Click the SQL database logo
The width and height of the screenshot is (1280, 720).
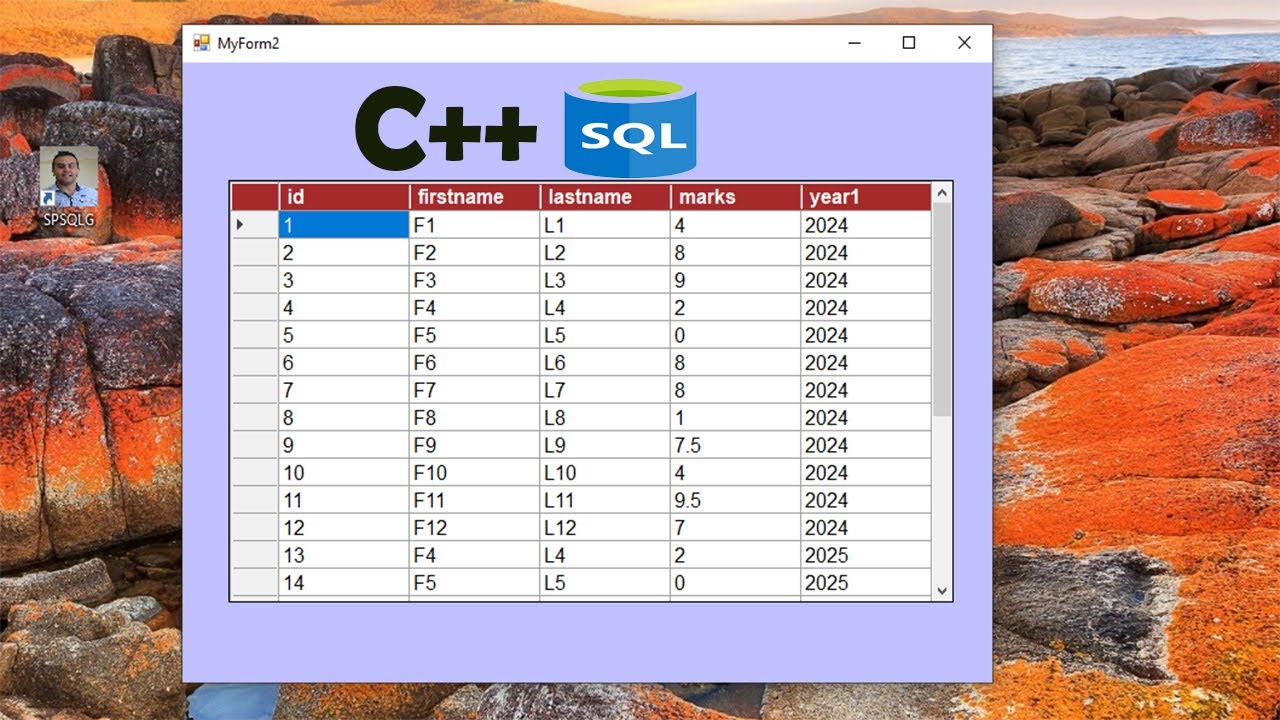[630, 128]
